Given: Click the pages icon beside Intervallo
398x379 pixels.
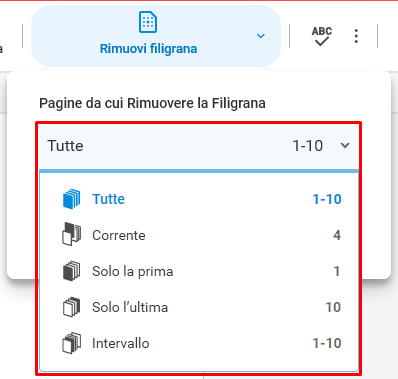Looking at the screenshot, I should (72, 343).
